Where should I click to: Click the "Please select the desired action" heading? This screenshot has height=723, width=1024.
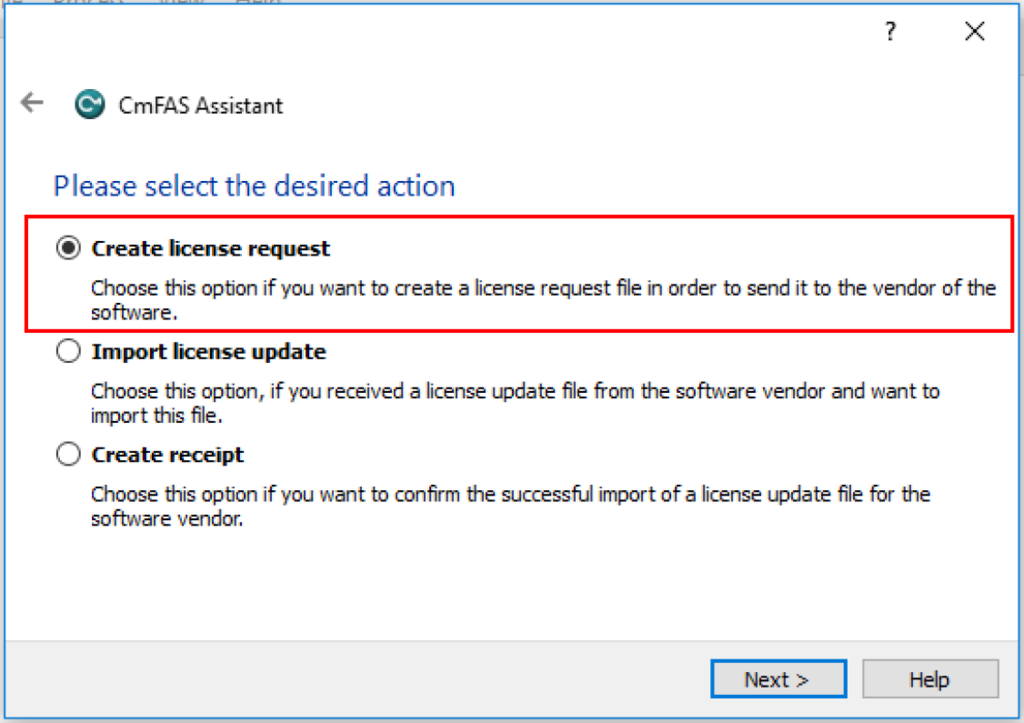(x=254, y=186)
